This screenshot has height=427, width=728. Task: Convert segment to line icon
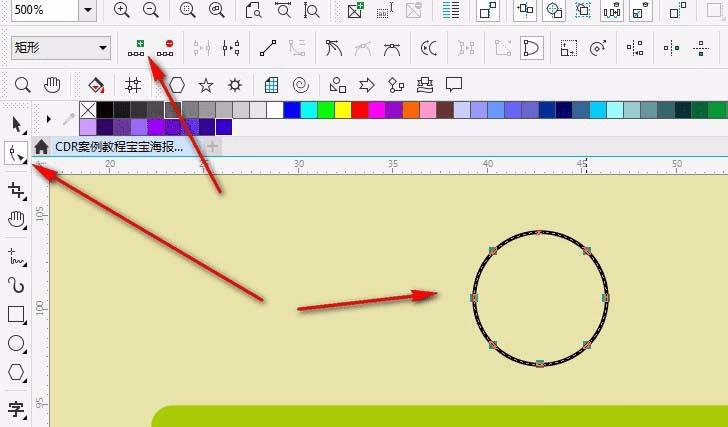pos(268,48)
